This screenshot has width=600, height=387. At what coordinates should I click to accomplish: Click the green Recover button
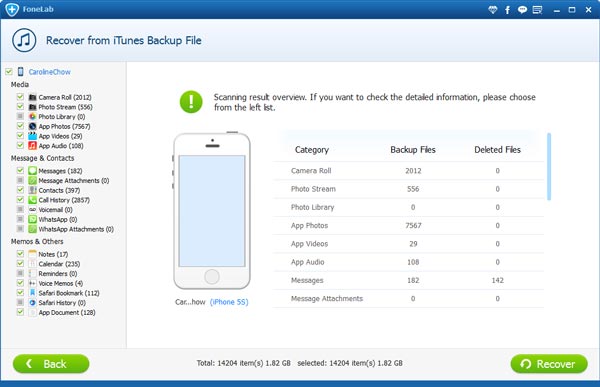549,364
